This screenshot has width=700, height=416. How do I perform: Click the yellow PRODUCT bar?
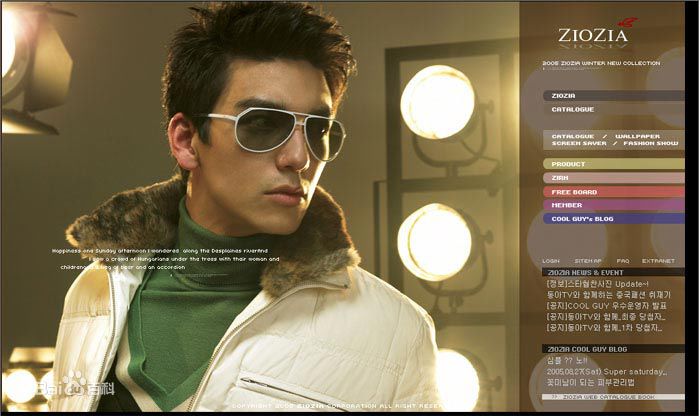pos(568,164)
